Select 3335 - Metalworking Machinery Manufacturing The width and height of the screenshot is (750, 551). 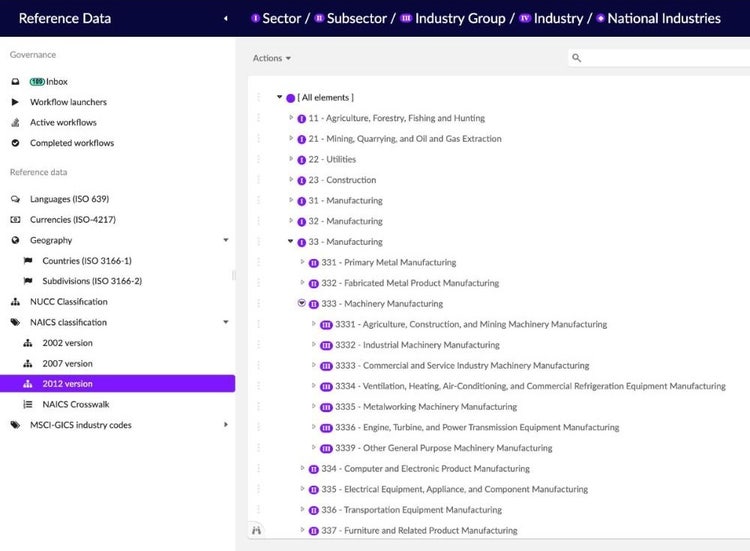pyautogui.click(x=426, y=407)
